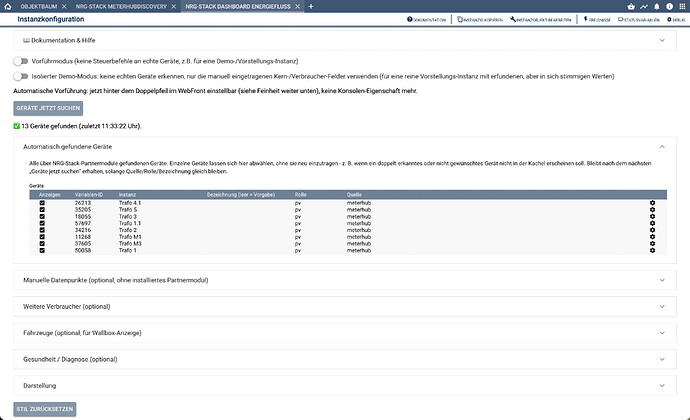Uncheck Anzeigen for Trafo 1.1

[42, 223]
